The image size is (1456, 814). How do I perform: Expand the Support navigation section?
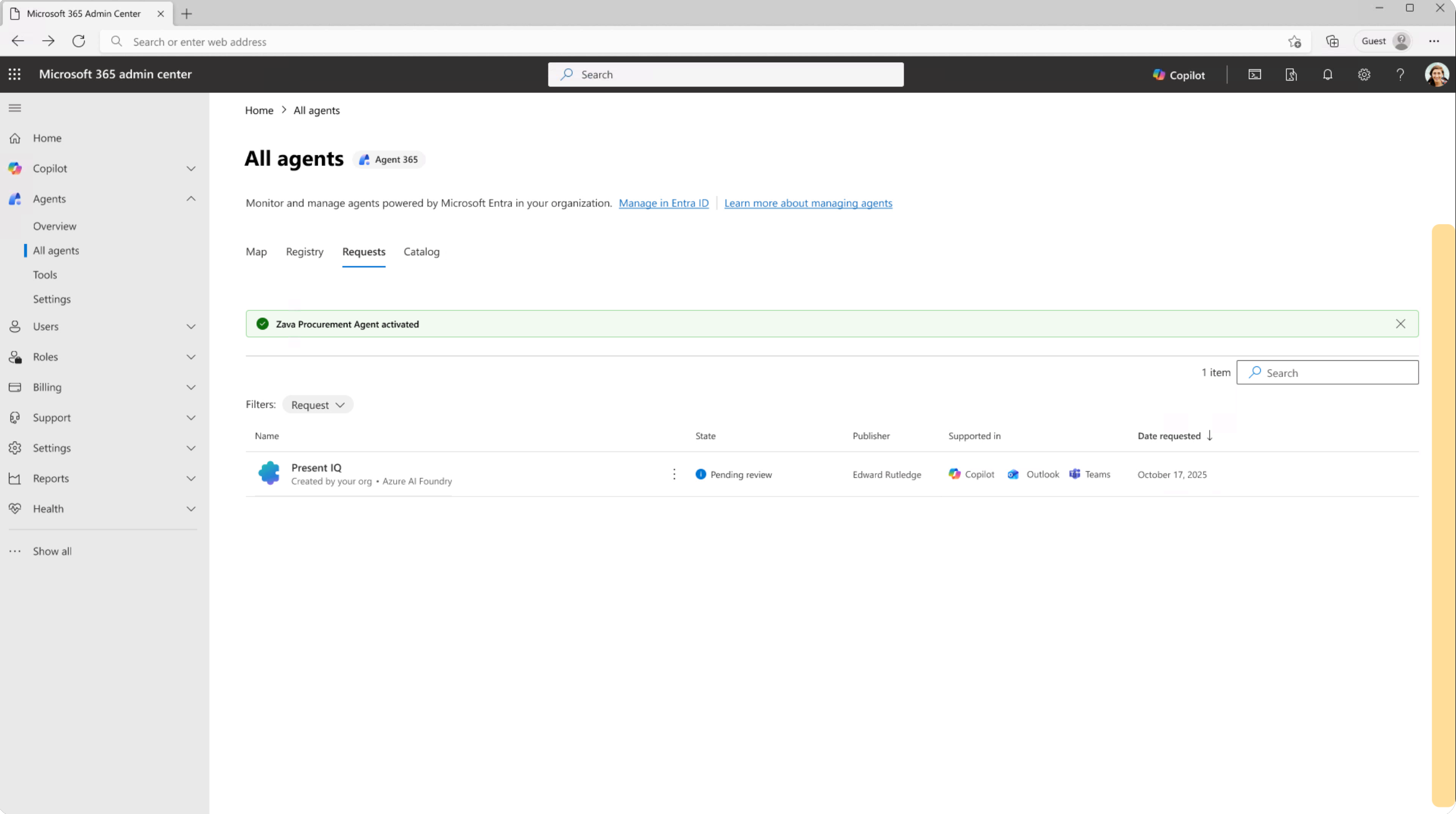click(x=191, y=418)
